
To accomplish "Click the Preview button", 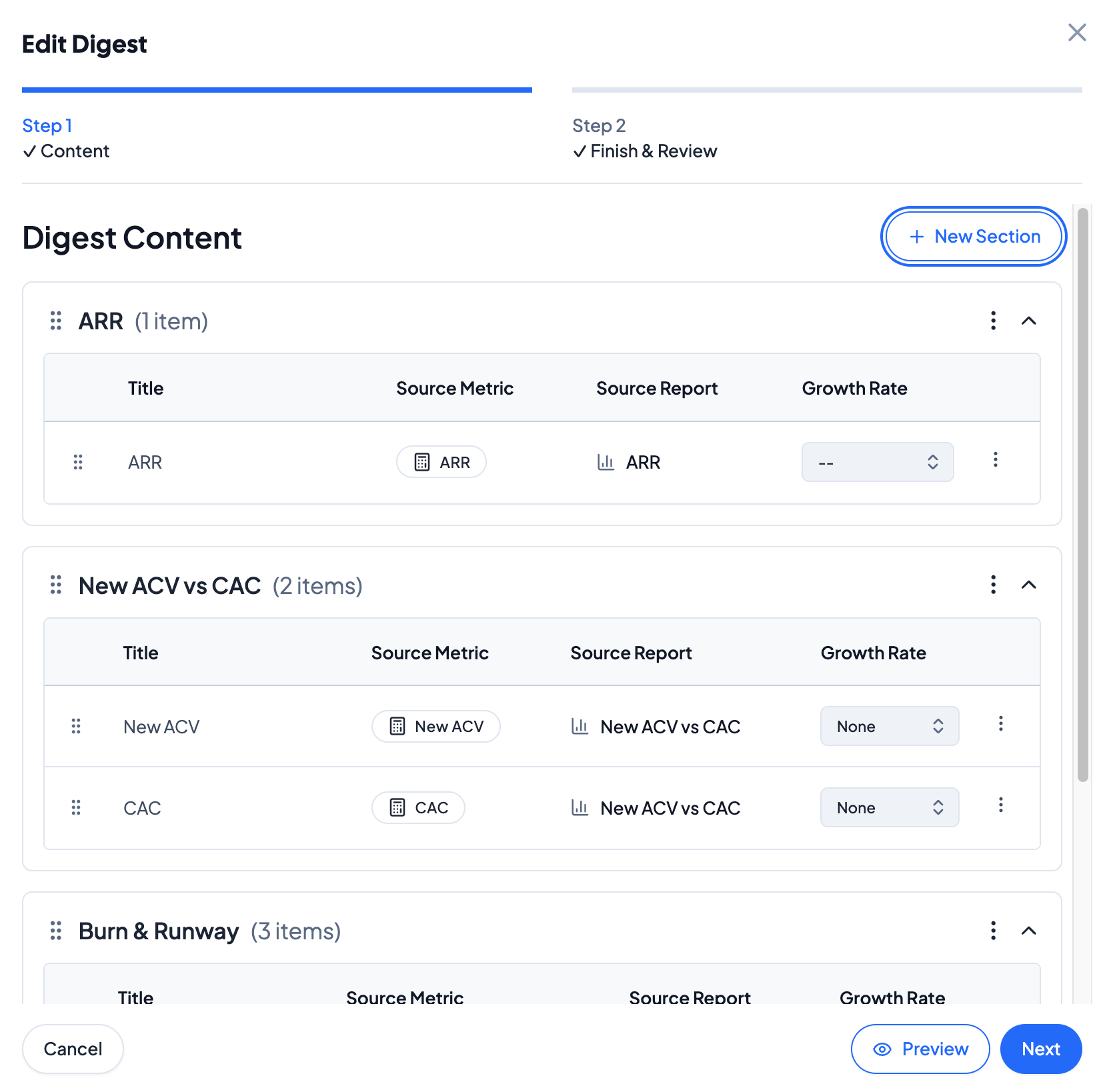I will point(920,1049).
